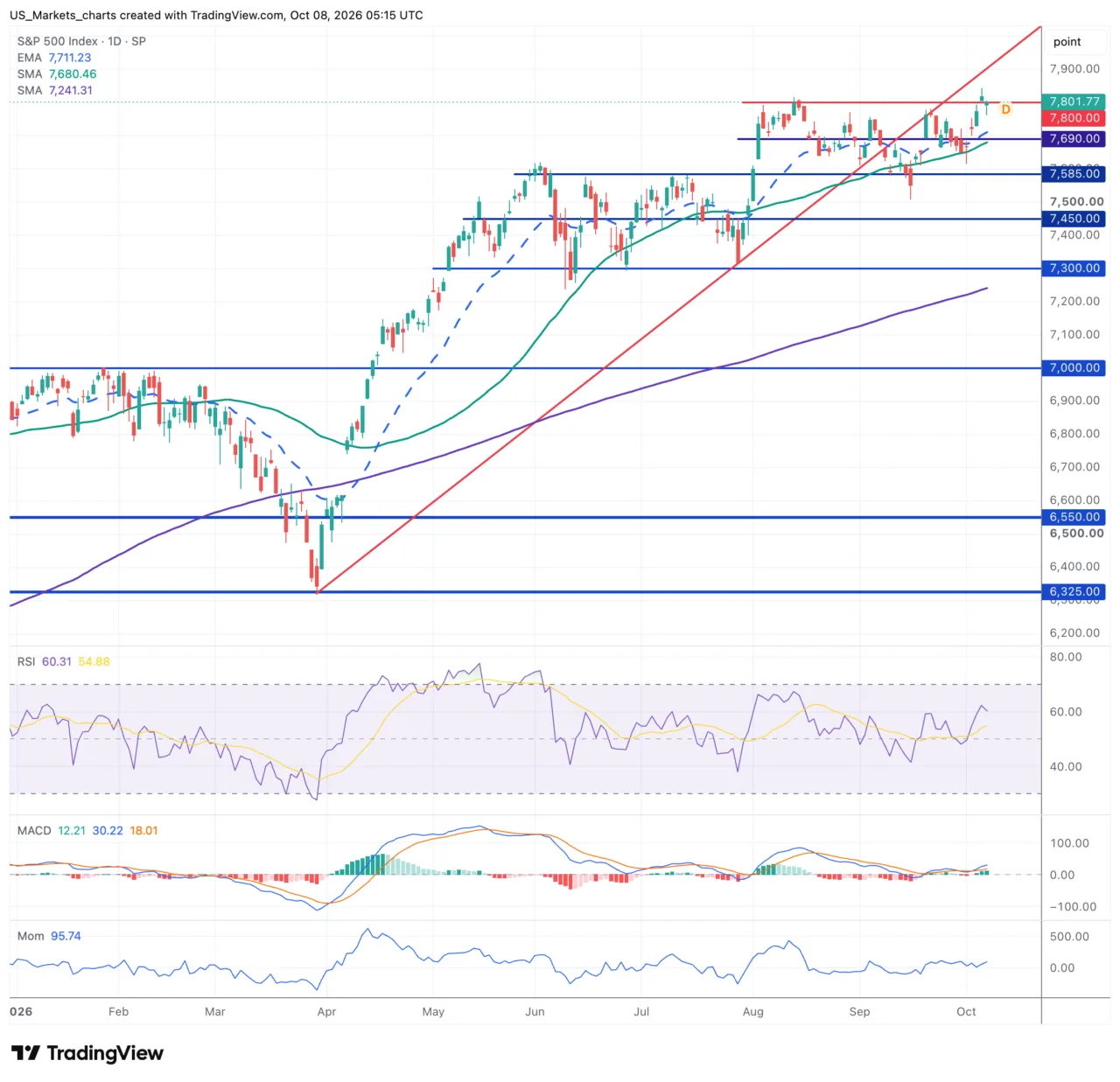Click the Jun label on time axis
The width and height of the screenshot is (1120, 1082).
point(535,1012)
